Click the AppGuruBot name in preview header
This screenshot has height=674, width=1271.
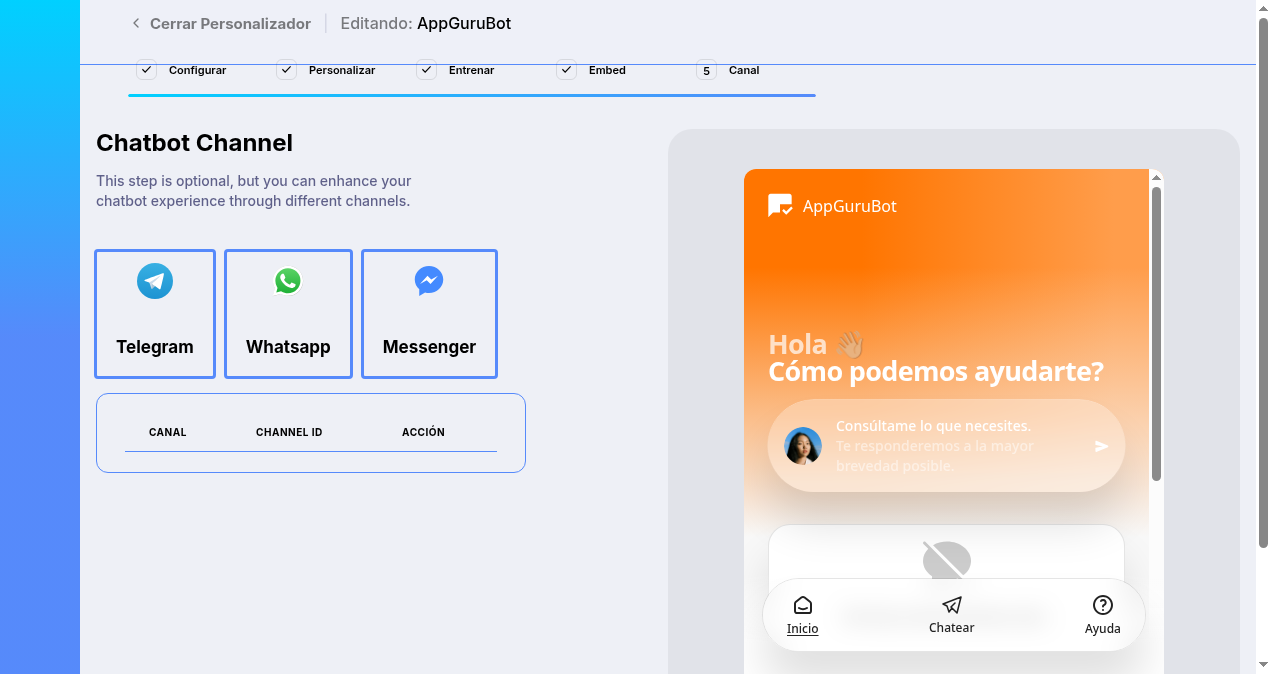coord(850,206)
